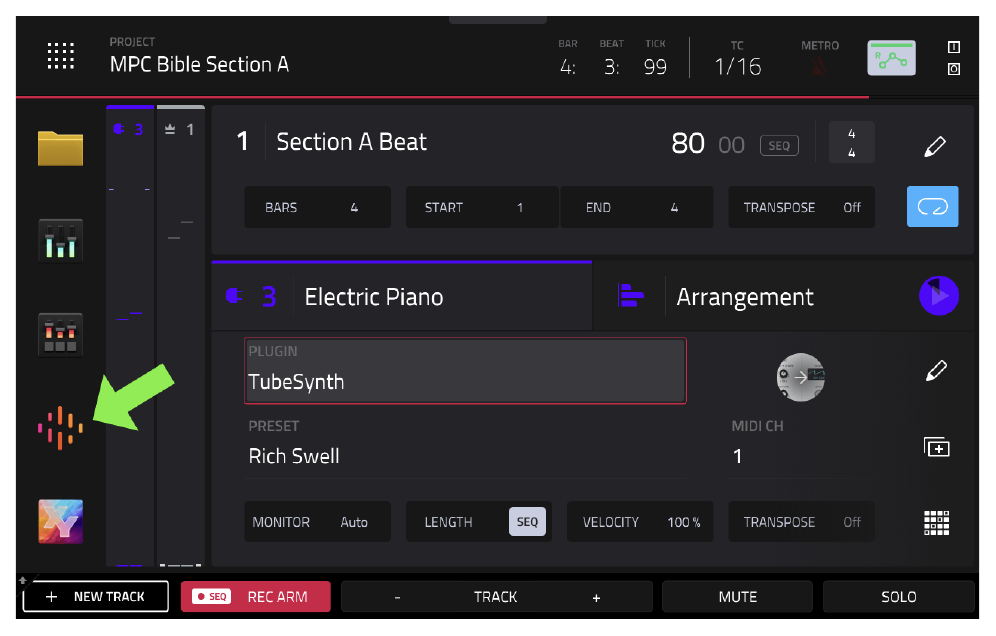This screenshot has height=636, width=996.
Task: Toggle the blue sequence loop button
Action: point(932,206)
